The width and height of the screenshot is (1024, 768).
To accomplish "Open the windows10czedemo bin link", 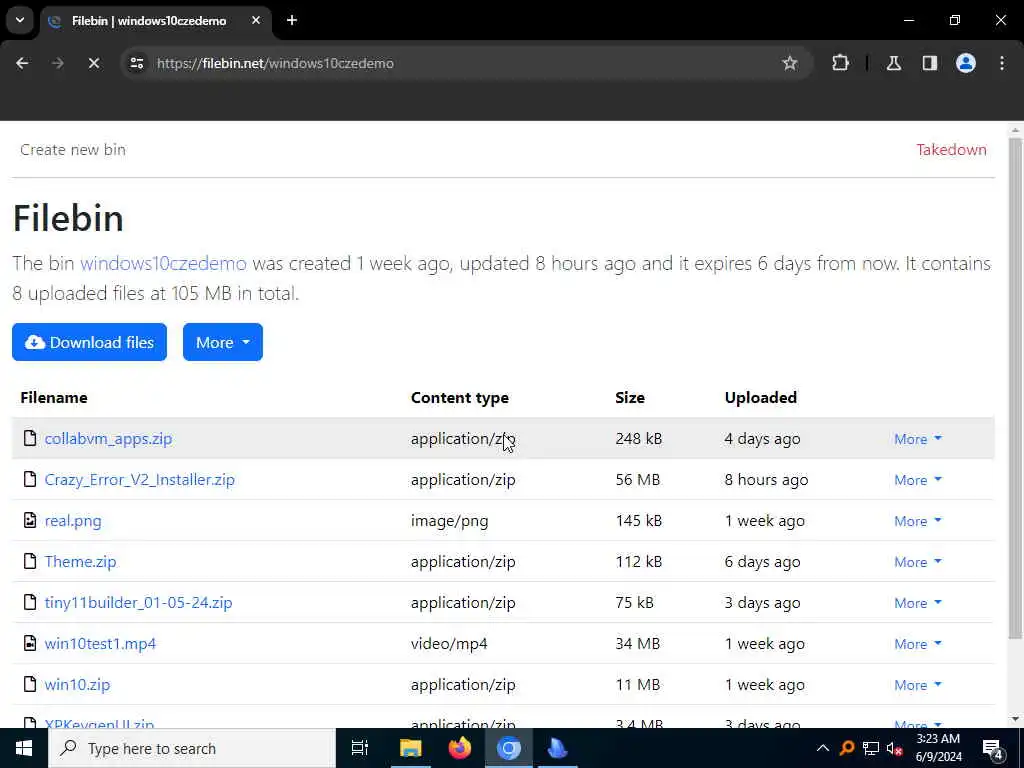I will pos(163,263).
